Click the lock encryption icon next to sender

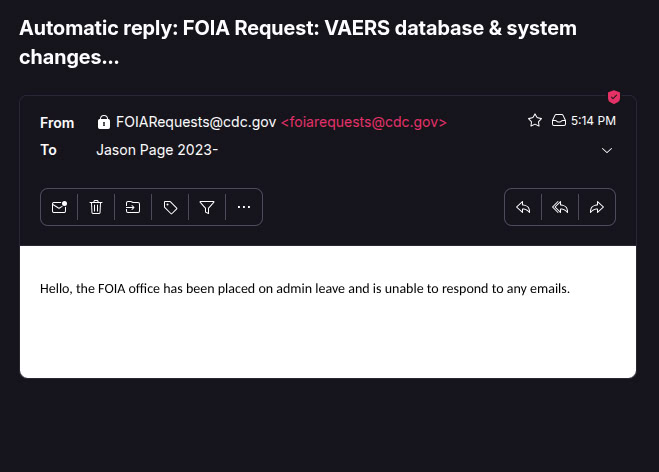click(103, 122)
